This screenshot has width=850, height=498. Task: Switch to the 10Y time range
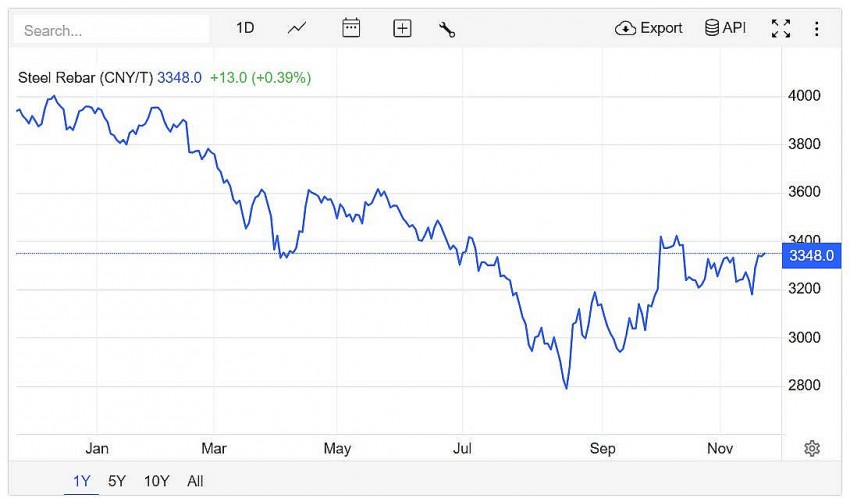[x=156, y=481]
